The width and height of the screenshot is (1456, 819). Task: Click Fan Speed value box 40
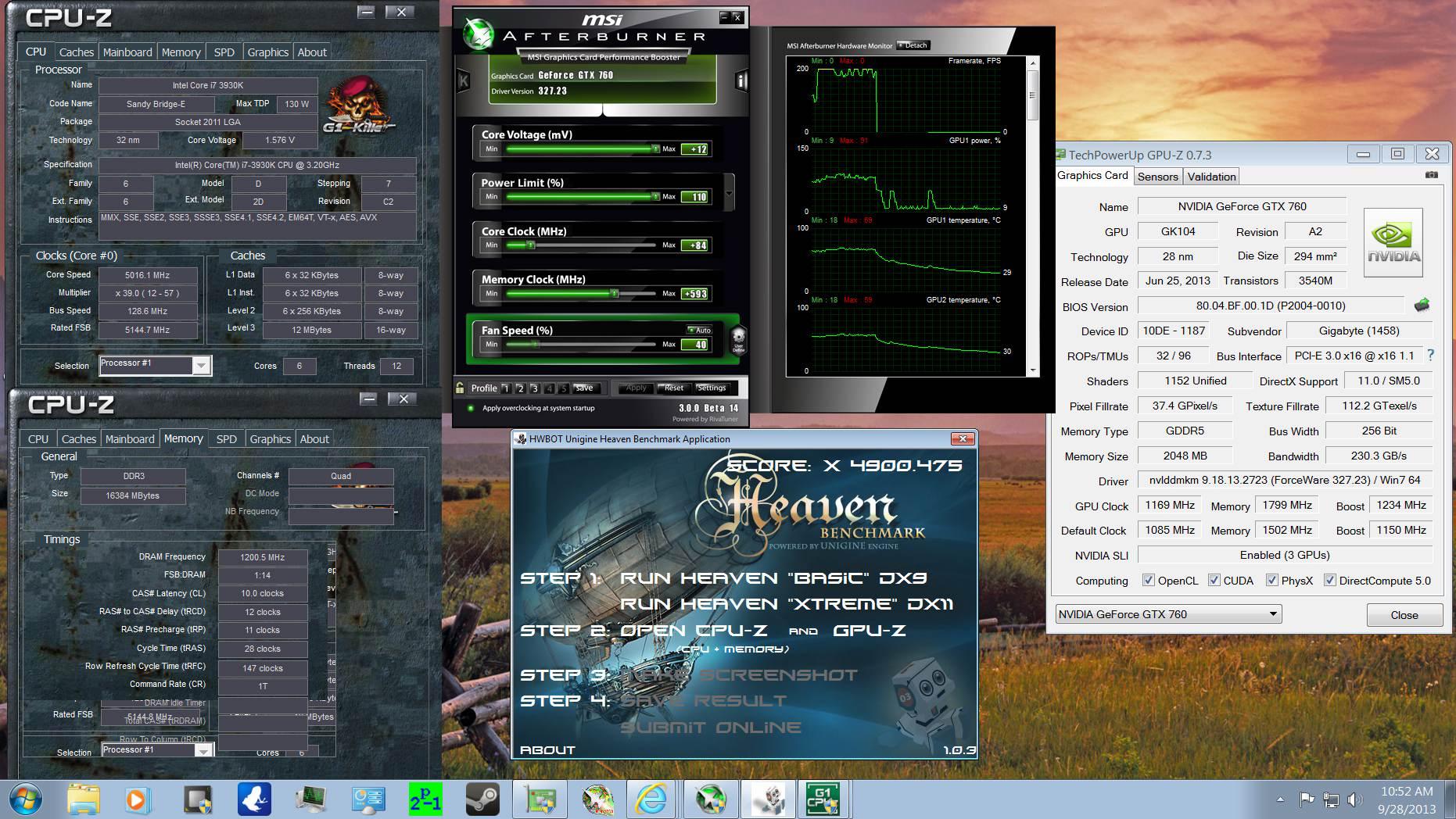tap(696, 345)
